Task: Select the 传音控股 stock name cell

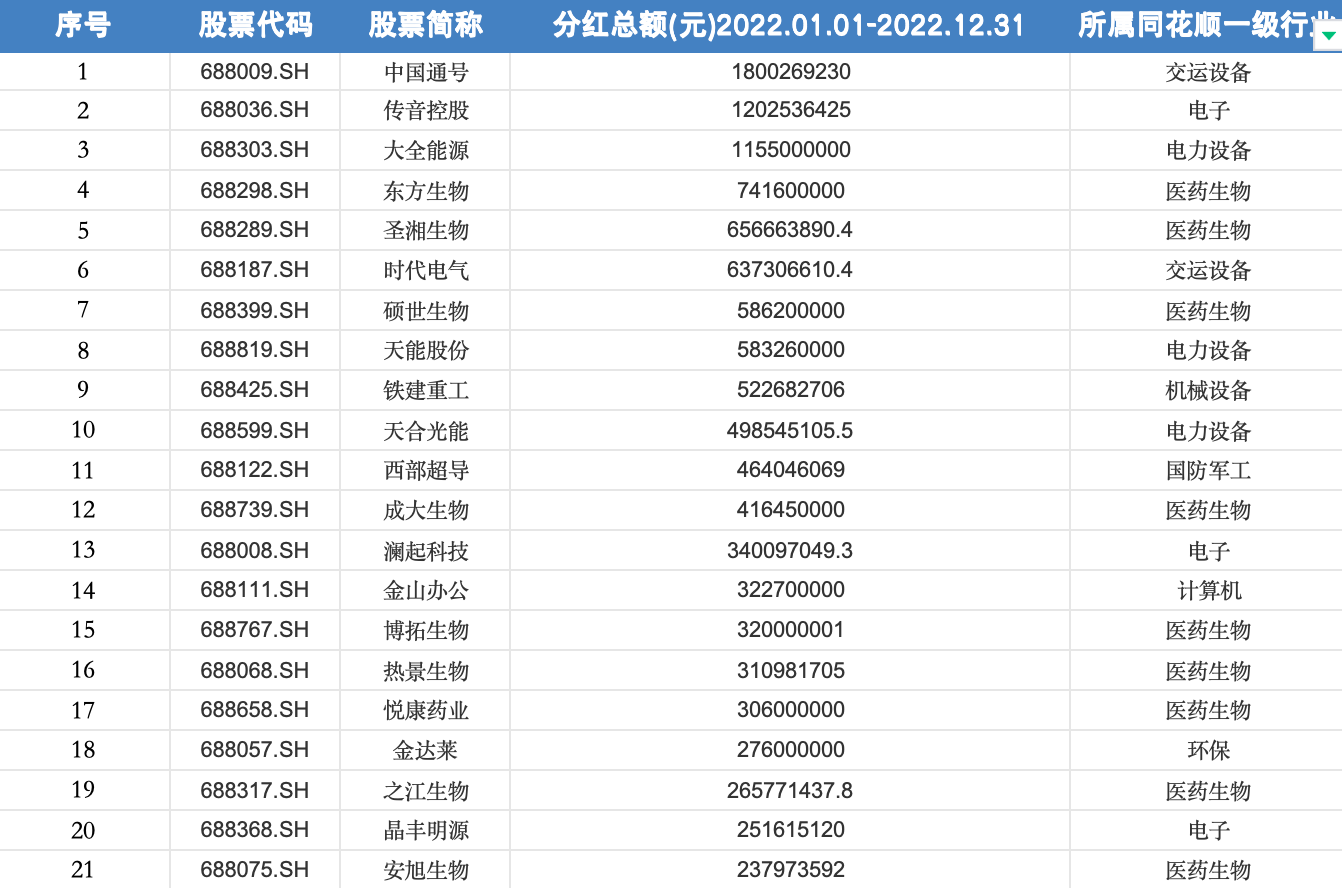Action: click(x=426, y=110)
